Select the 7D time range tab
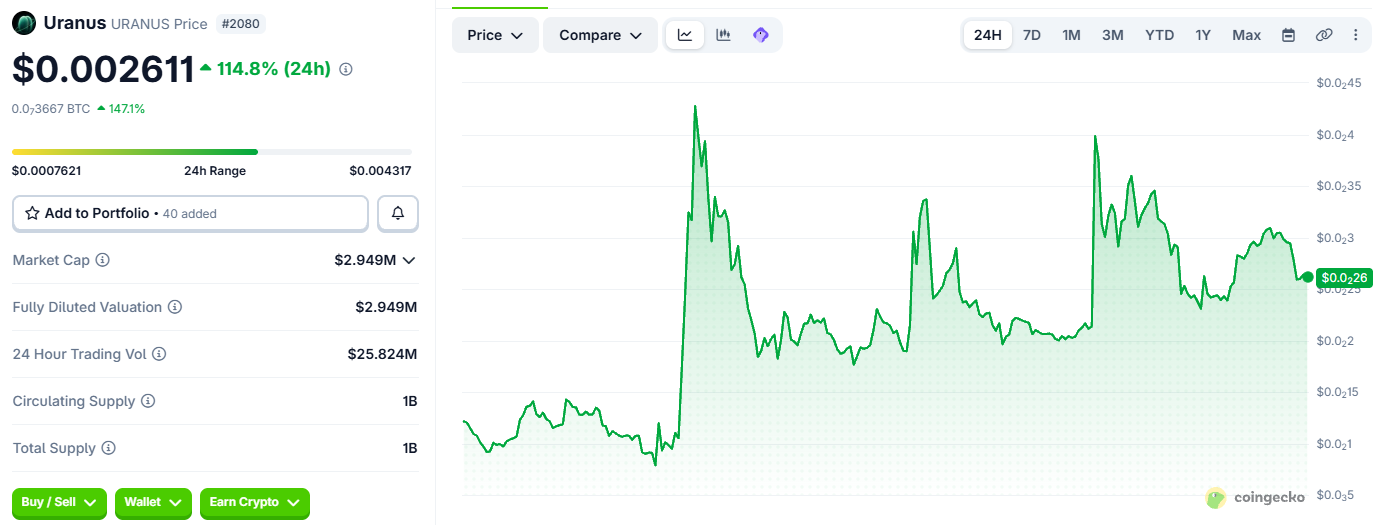Screen dimensions: 1382x525 [x=1032, y=35]
